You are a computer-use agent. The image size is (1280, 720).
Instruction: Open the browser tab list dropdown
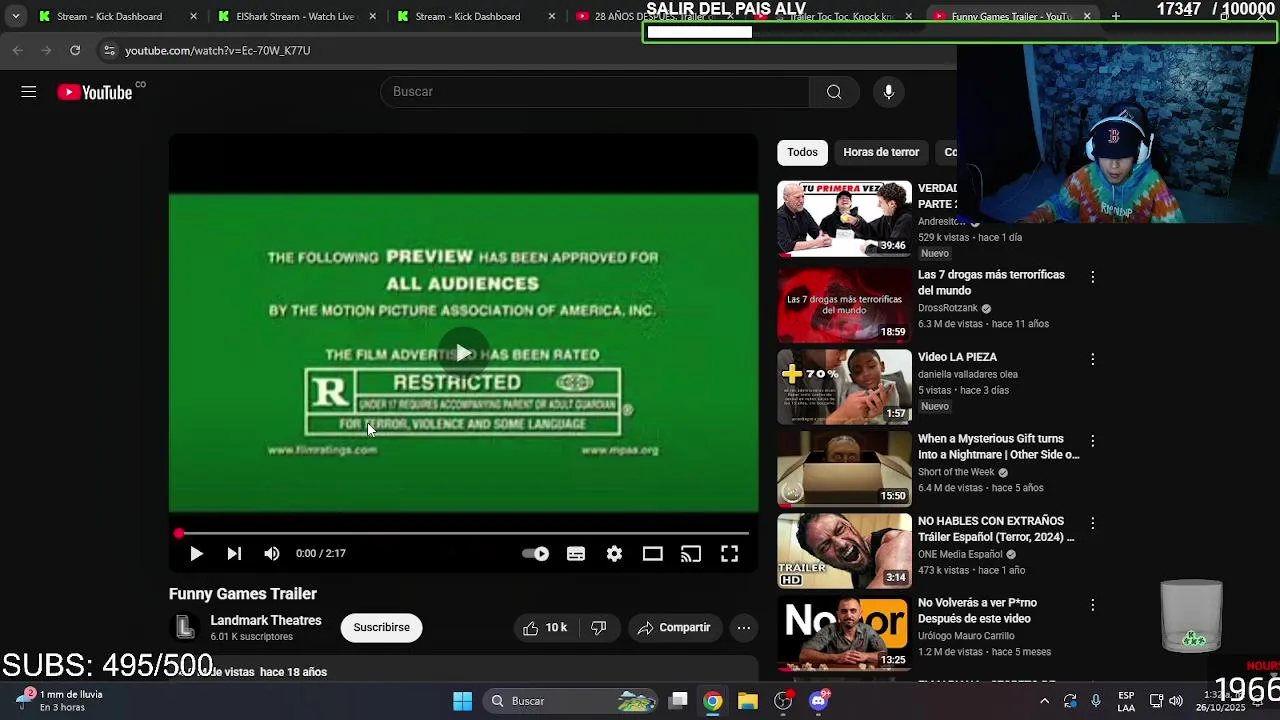[15, 16]
